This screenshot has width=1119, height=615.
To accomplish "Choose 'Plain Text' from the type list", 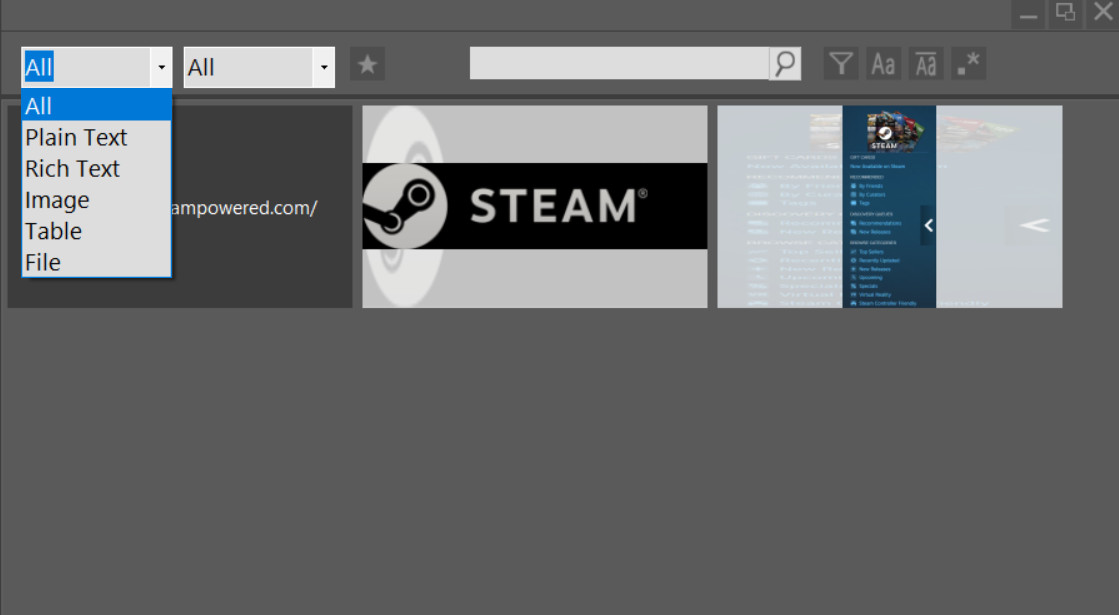I will (x=96, y=137).
